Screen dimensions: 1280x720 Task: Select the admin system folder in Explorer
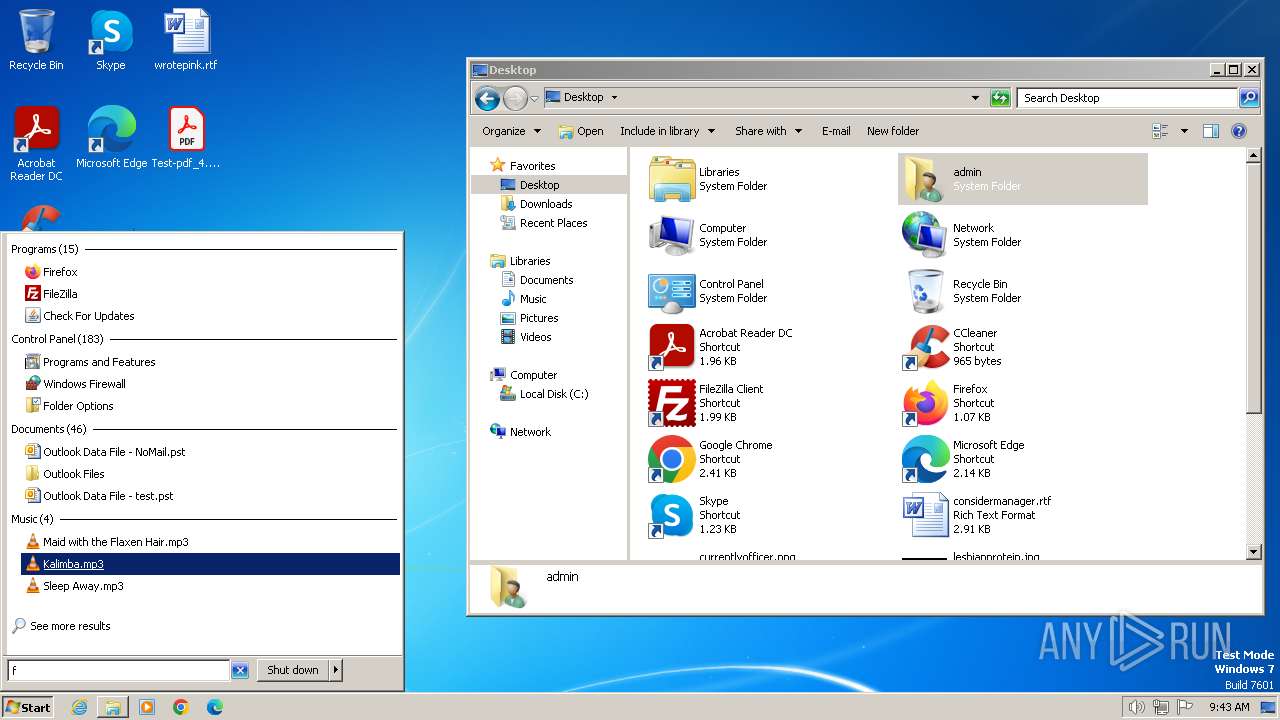pyautogui.click(x=1022, y=179)
